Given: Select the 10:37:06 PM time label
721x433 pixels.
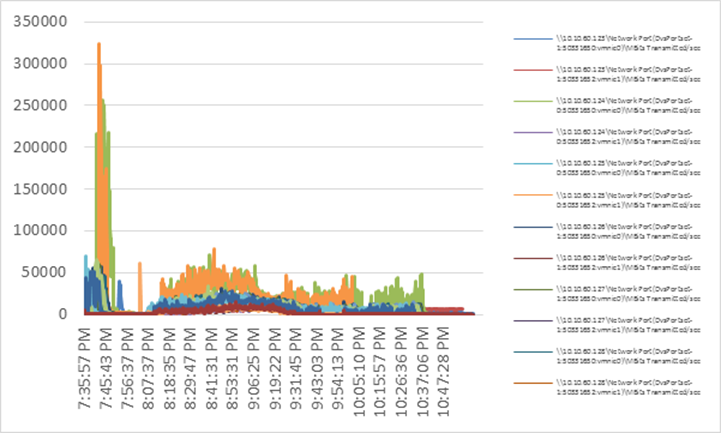Looking at the screenshot, I should pyautogui.click(x=423, y=372).
